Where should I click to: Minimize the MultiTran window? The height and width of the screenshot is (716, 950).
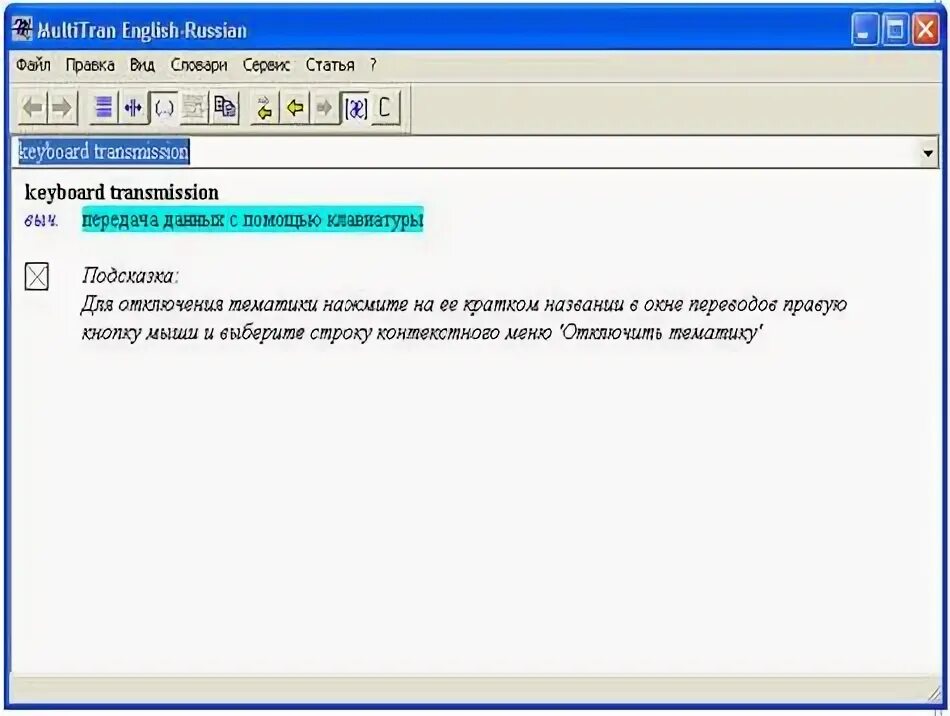(865, 29)
